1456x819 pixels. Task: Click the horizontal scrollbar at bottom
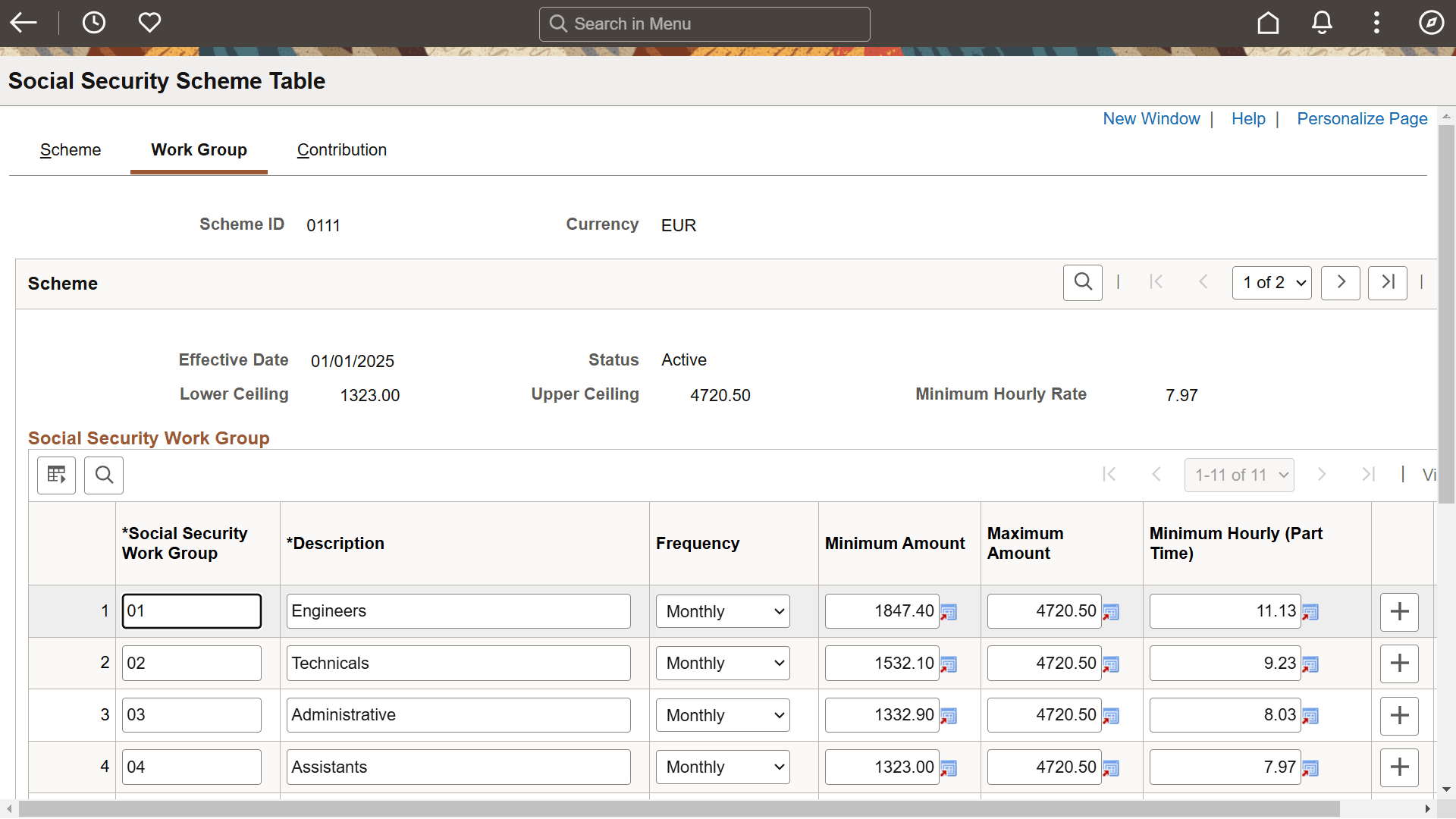679,809
